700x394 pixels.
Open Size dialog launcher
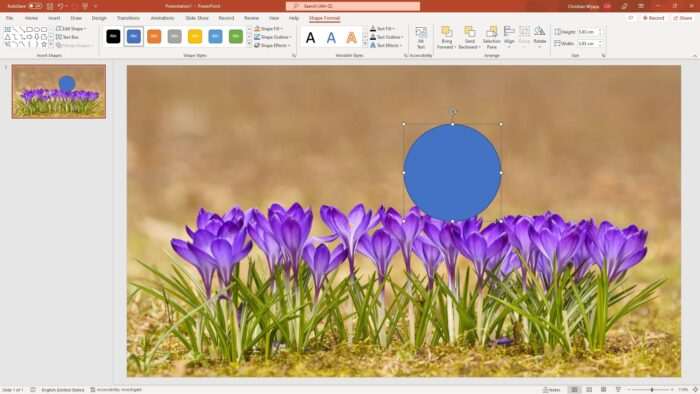(604, 56)
